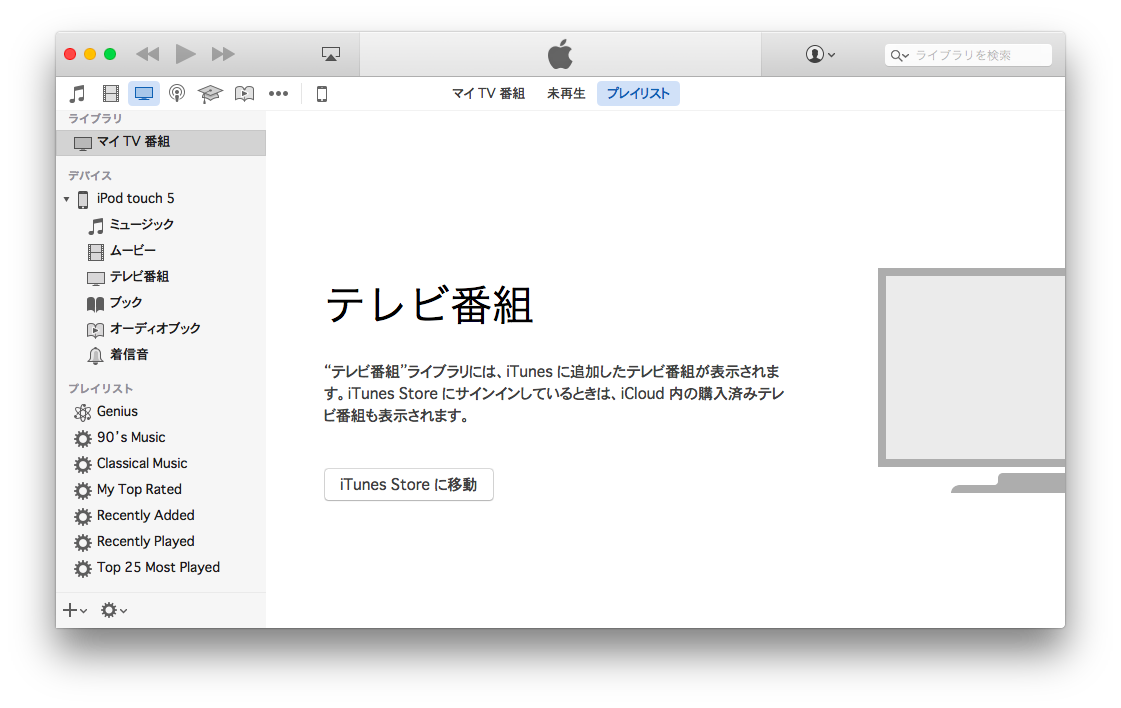Skip ahead with the fast-forward button
The image size is (1121, 708).
[x=223, y=54]
